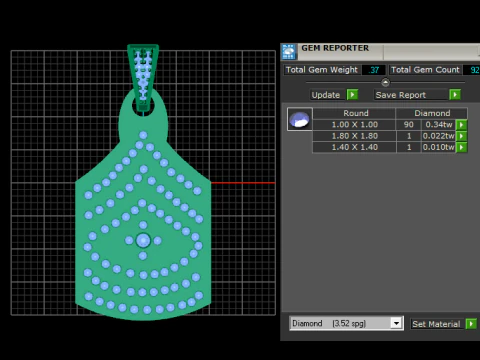Screen dimensions: 480x360
Task: Click the Total Gem Weight value .37
Action: 374,70
